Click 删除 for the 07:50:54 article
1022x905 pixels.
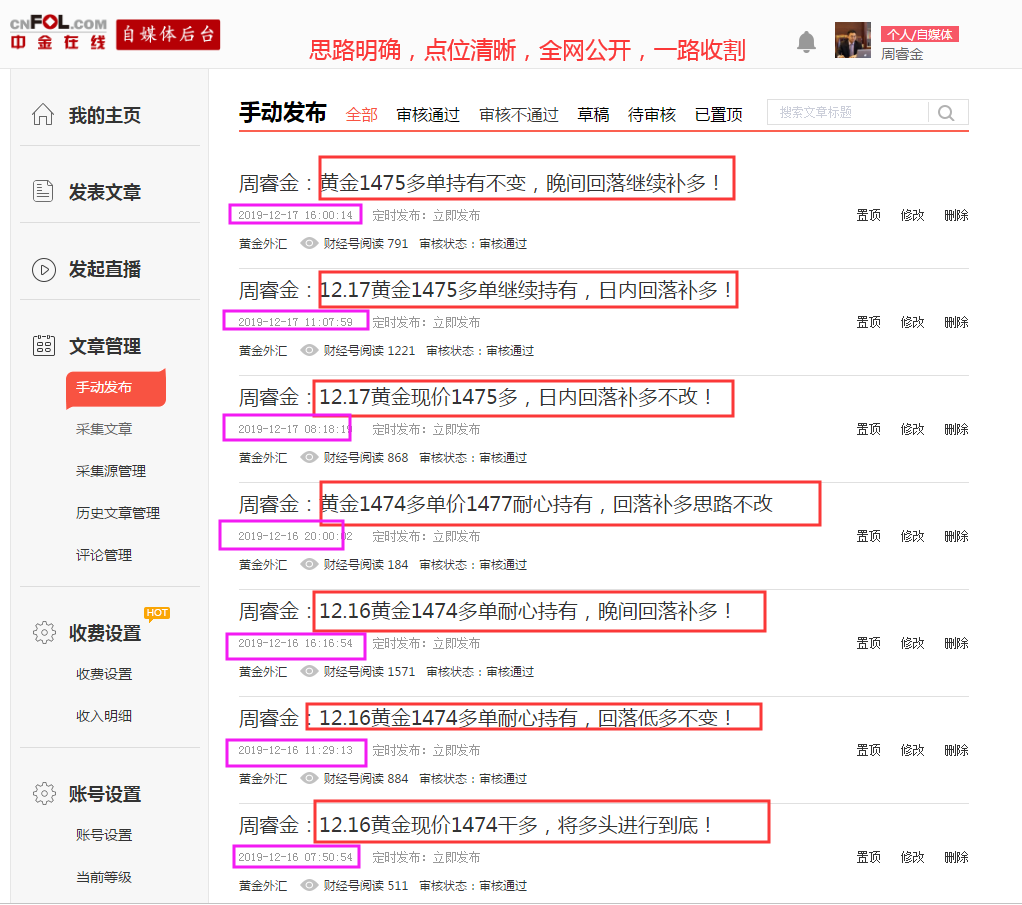pos(956,857)
